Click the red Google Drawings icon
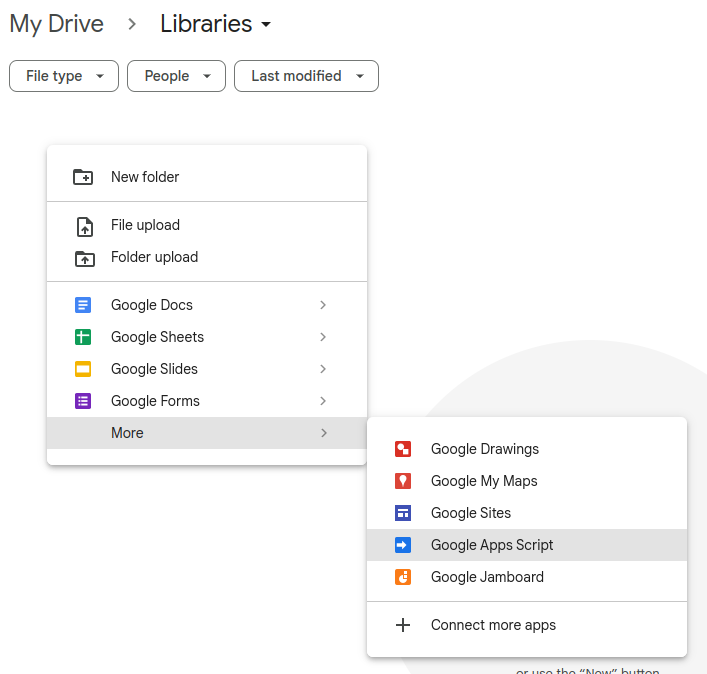The image size is (707, 674). click(403, 449)
